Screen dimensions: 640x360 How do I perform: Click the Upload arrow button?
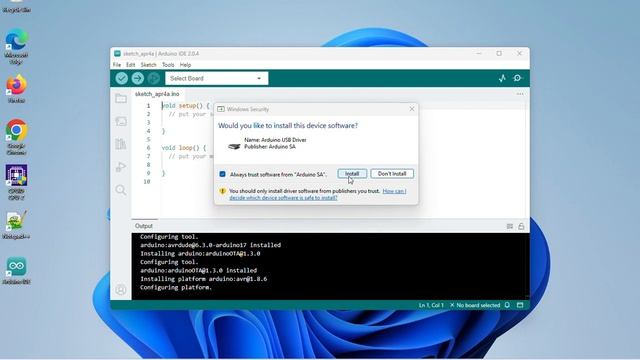click(138, 78)
